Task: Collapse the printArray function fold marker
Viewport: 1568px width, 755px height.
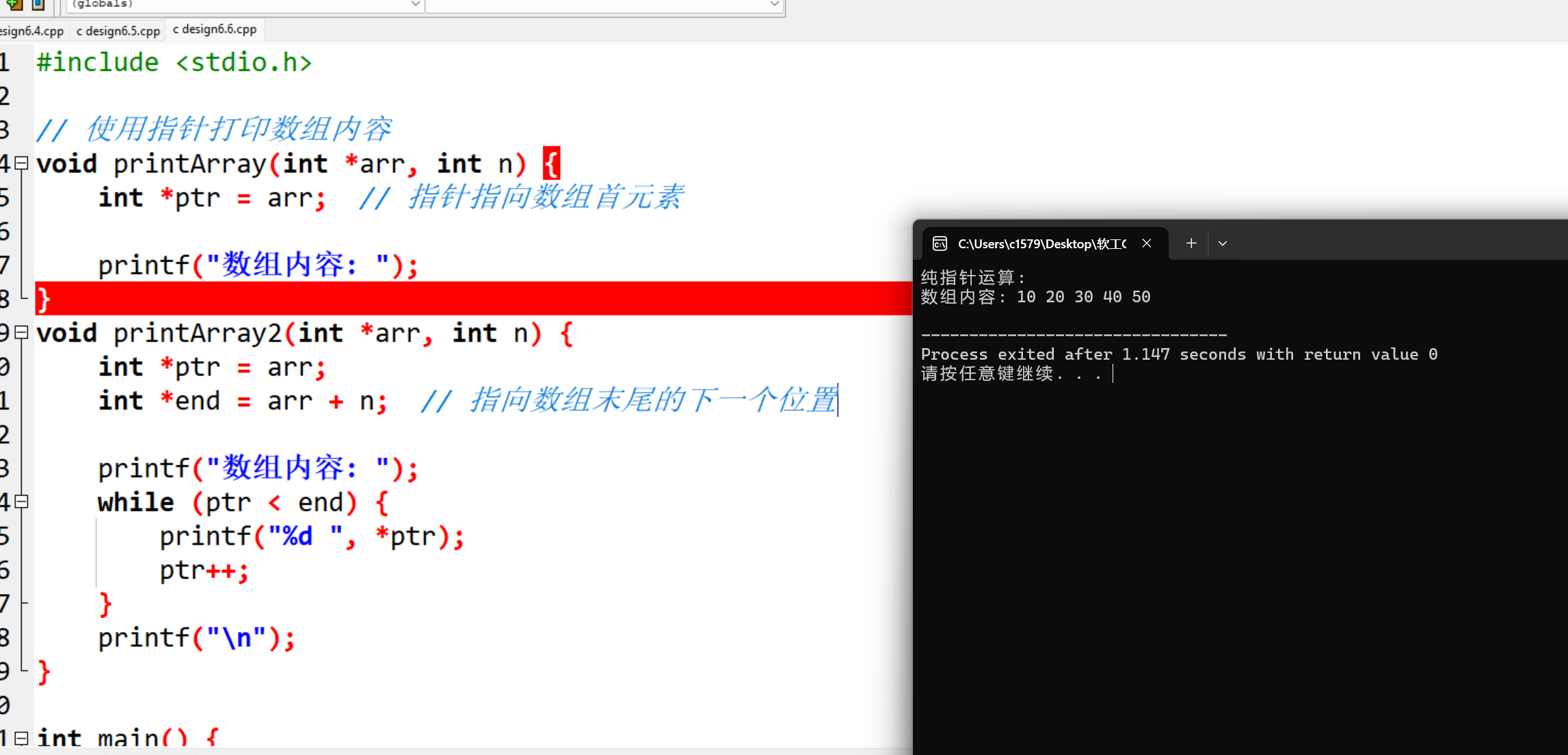Action: coord(20,163)
